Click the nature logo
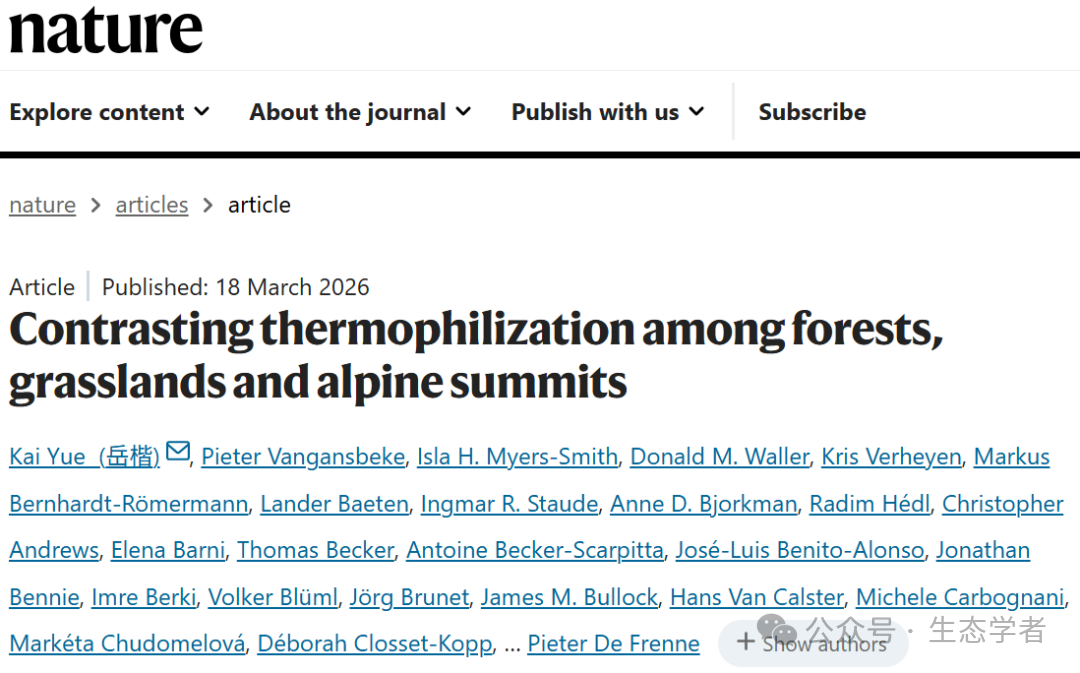The image size is (1080, 673). (x=106, y=29)
